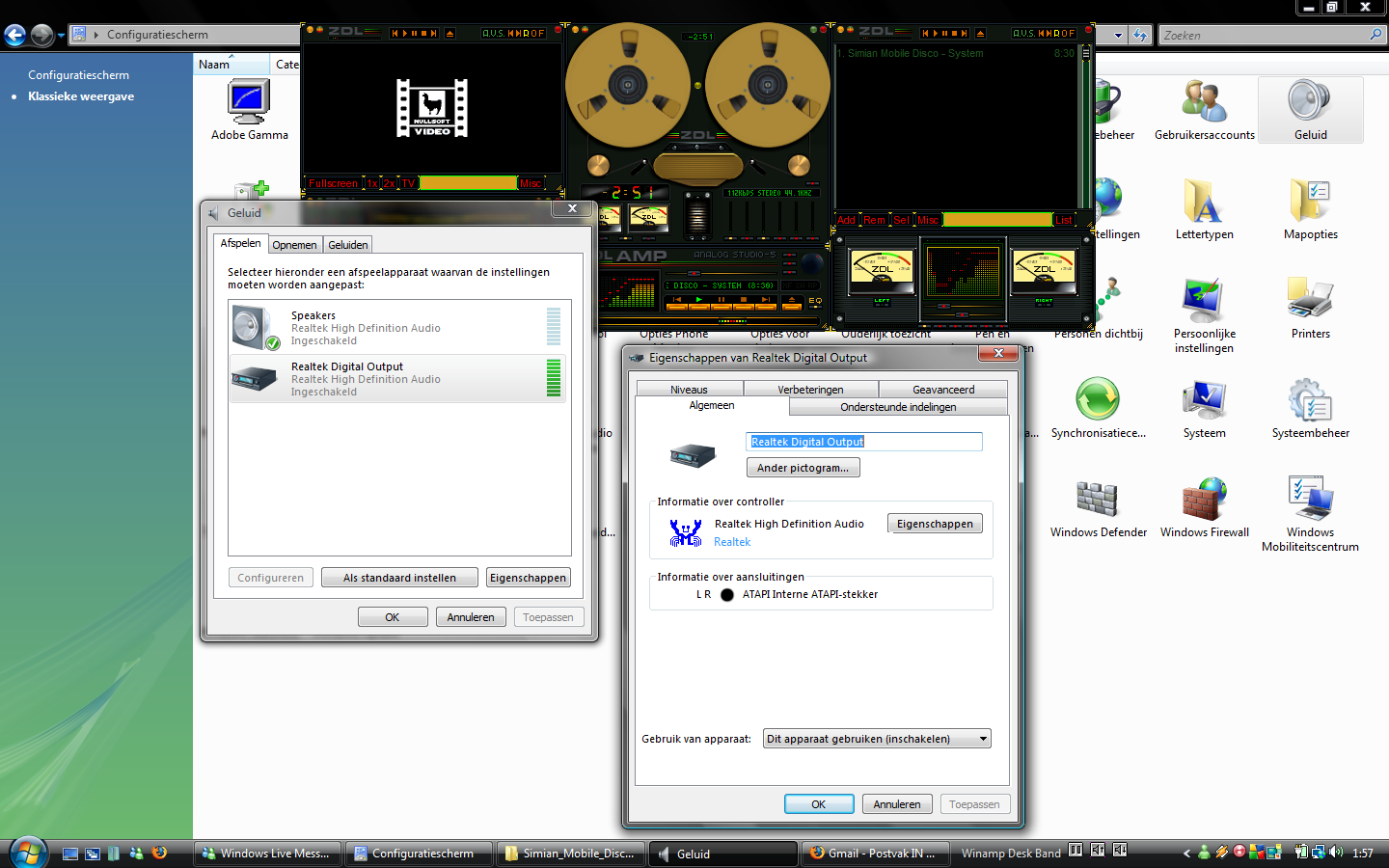Switch to Opnemen tab in Geluid dialog
The height and width of the screenshot is (868, 1389).
point(294,245)
